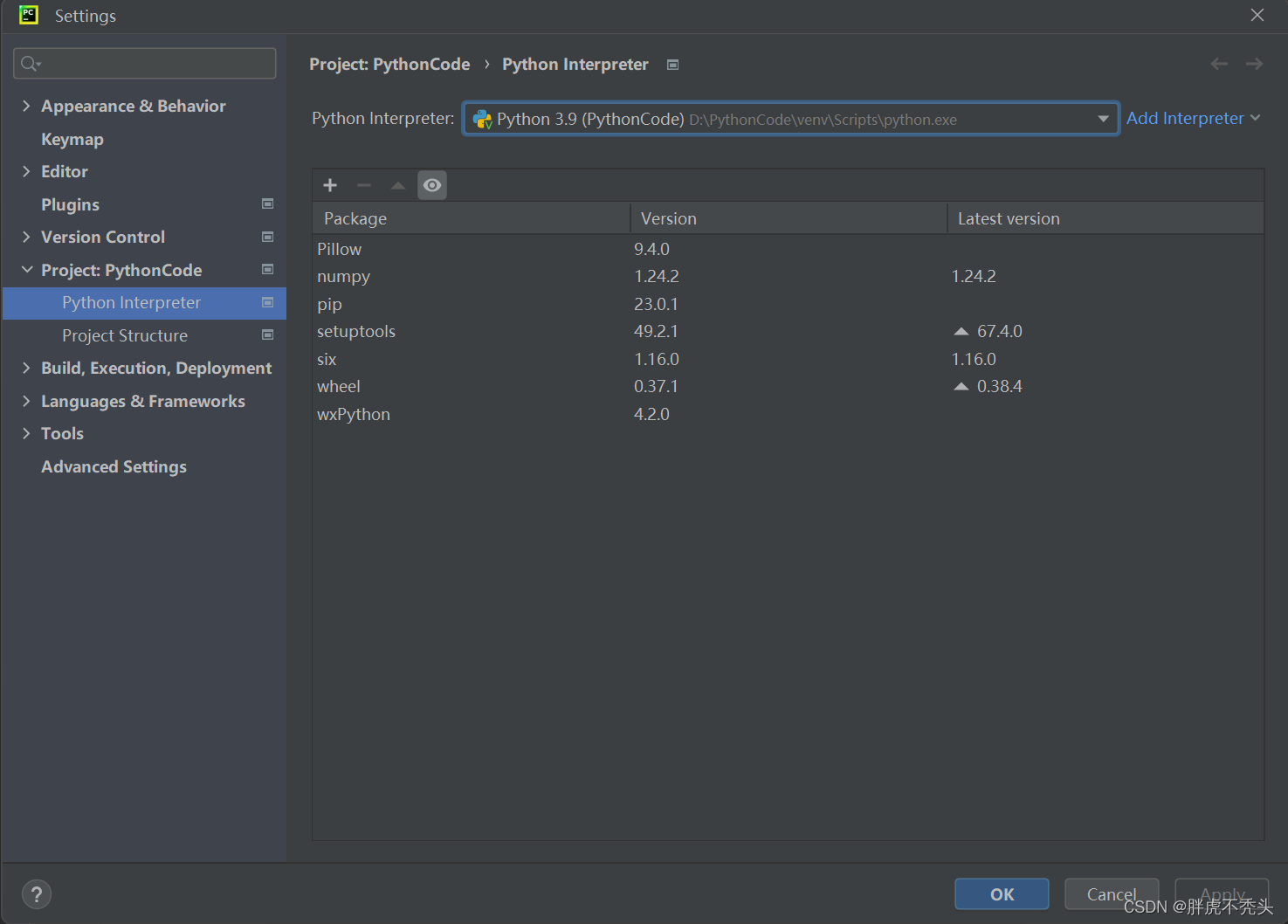Click the Apply button
This screenshot has width=1288, height=924.
pos(1222,894)
